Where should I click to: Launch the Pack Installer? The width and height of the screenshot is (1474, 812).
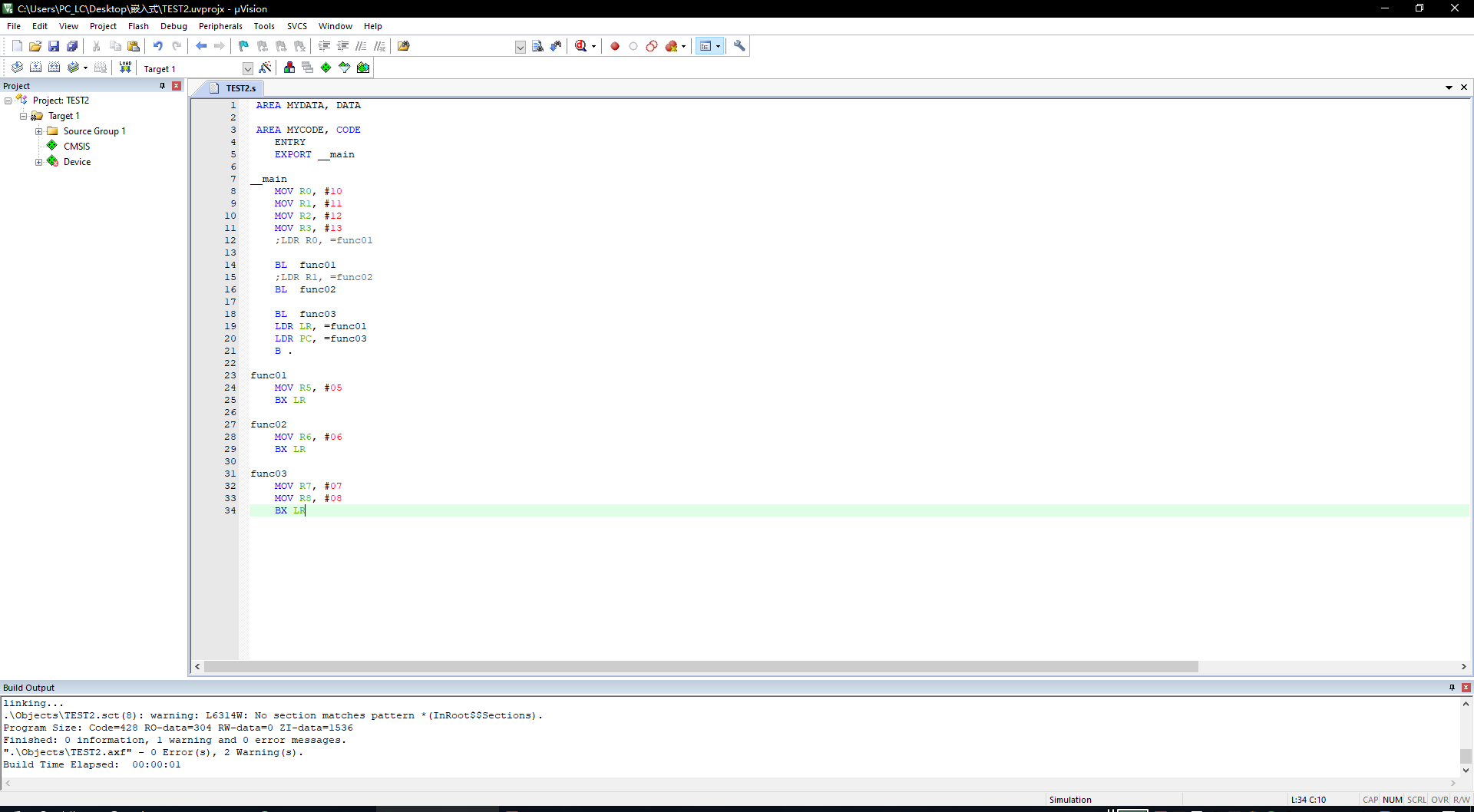coord(363,68)
